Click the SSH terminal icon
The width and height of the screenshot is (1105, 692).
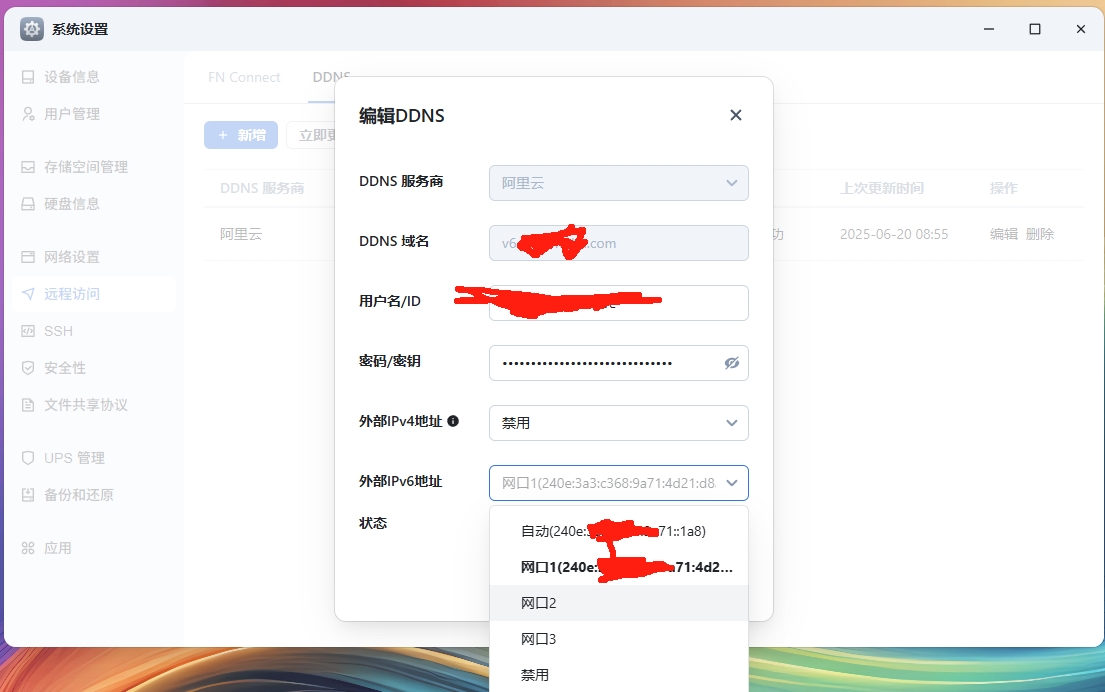click(28, 331)
